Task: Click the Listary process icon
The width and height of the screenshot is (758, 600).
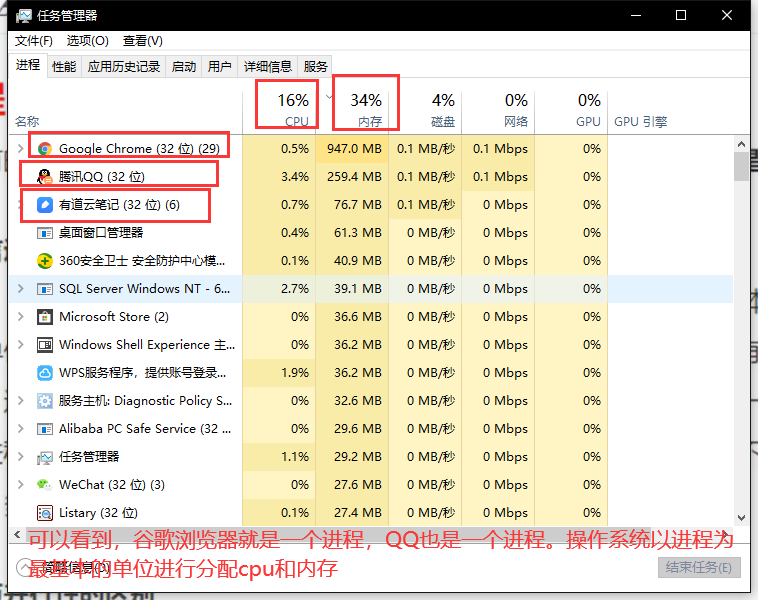Action: tap(45, 512)
